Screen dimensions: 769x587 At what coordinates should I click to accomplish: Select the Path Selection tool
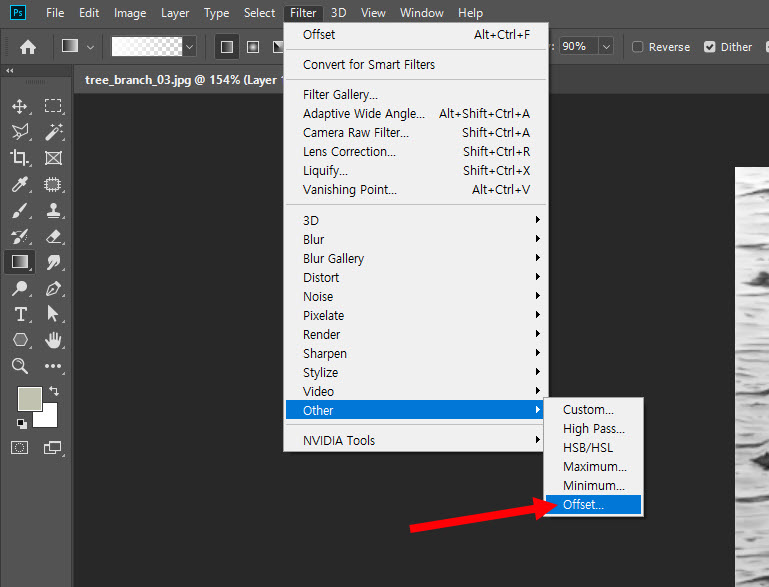(x=53, y=314)
